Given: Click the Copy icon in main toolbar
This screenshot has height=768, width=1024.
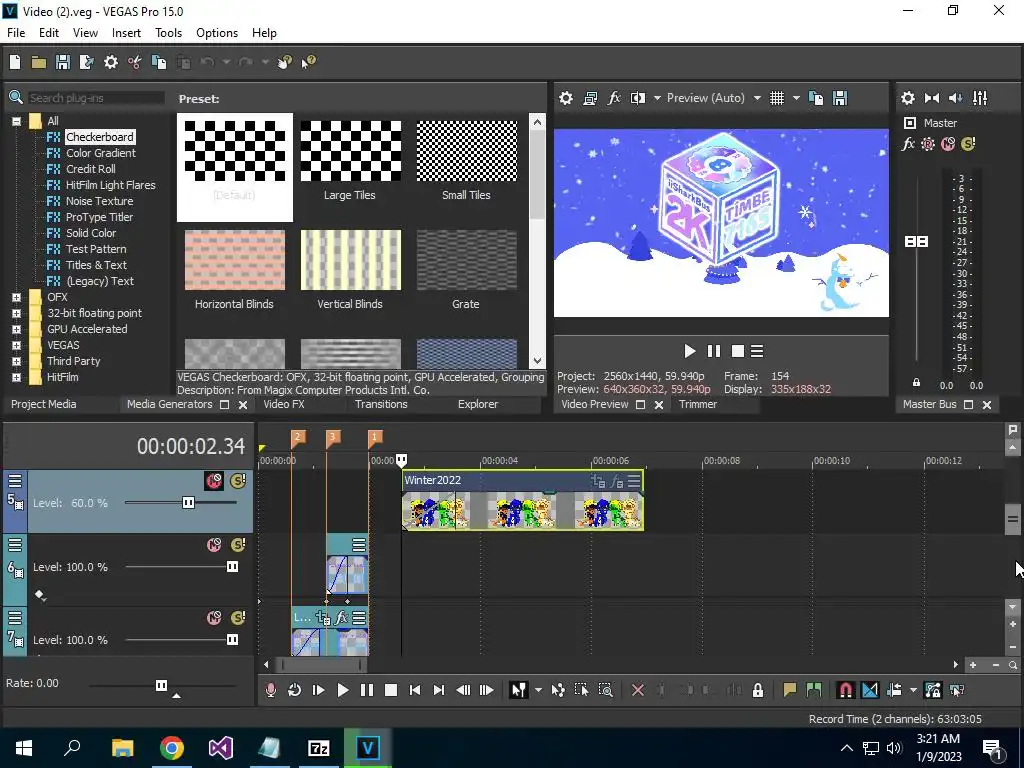Looking at the screenshot, I should click(x=159, y=62).
